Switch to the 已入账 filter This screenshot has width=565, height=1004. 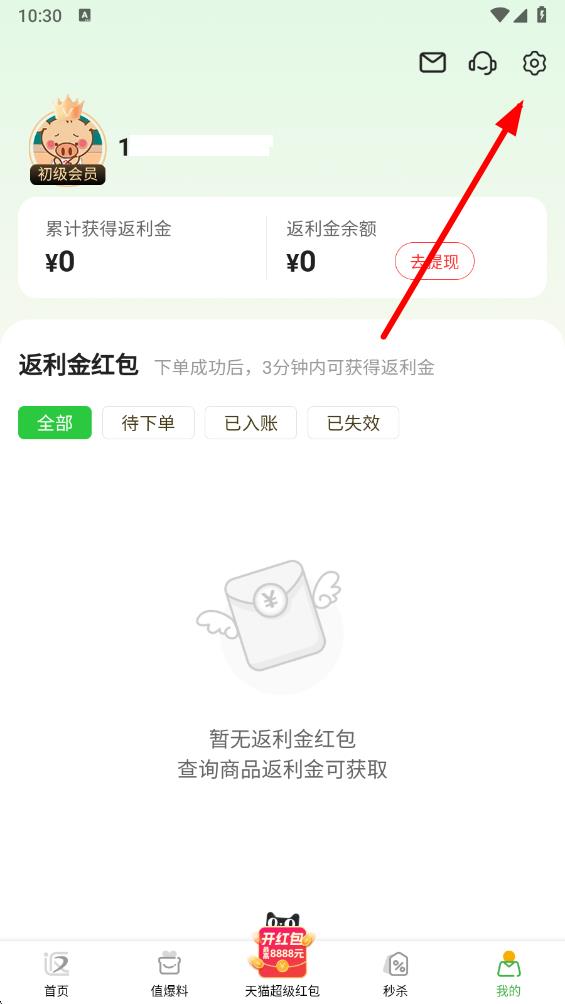(x=250, y=423)
